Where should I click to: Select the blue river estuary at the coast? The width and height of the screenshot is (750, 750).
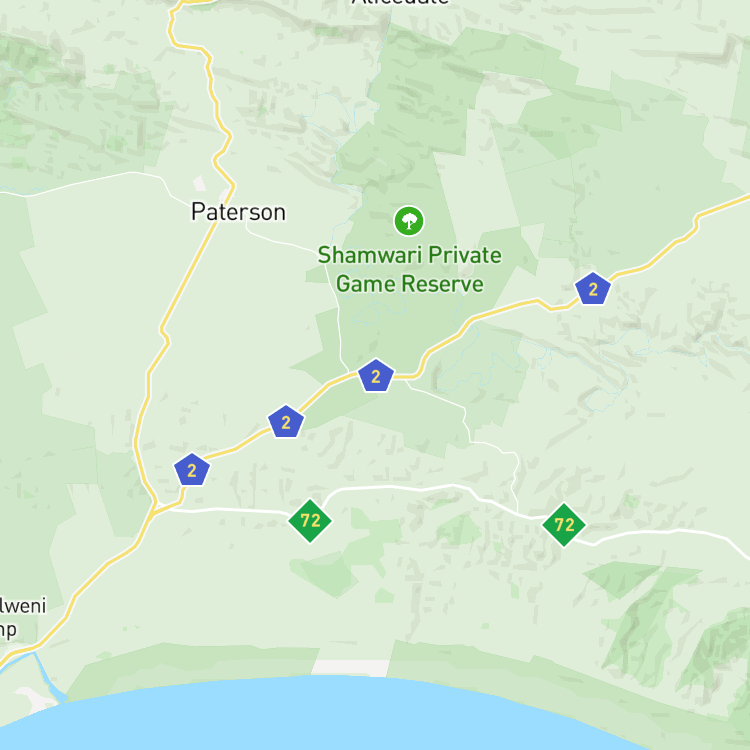(x=45, y=674)
